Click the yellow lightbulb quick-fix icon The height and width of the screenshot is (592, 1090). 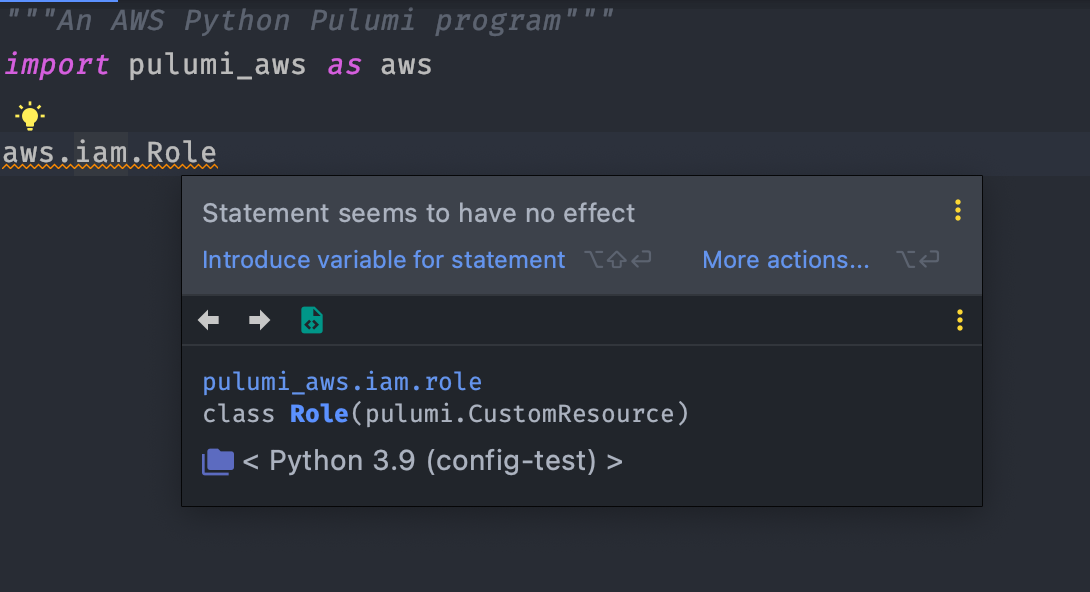30,116
